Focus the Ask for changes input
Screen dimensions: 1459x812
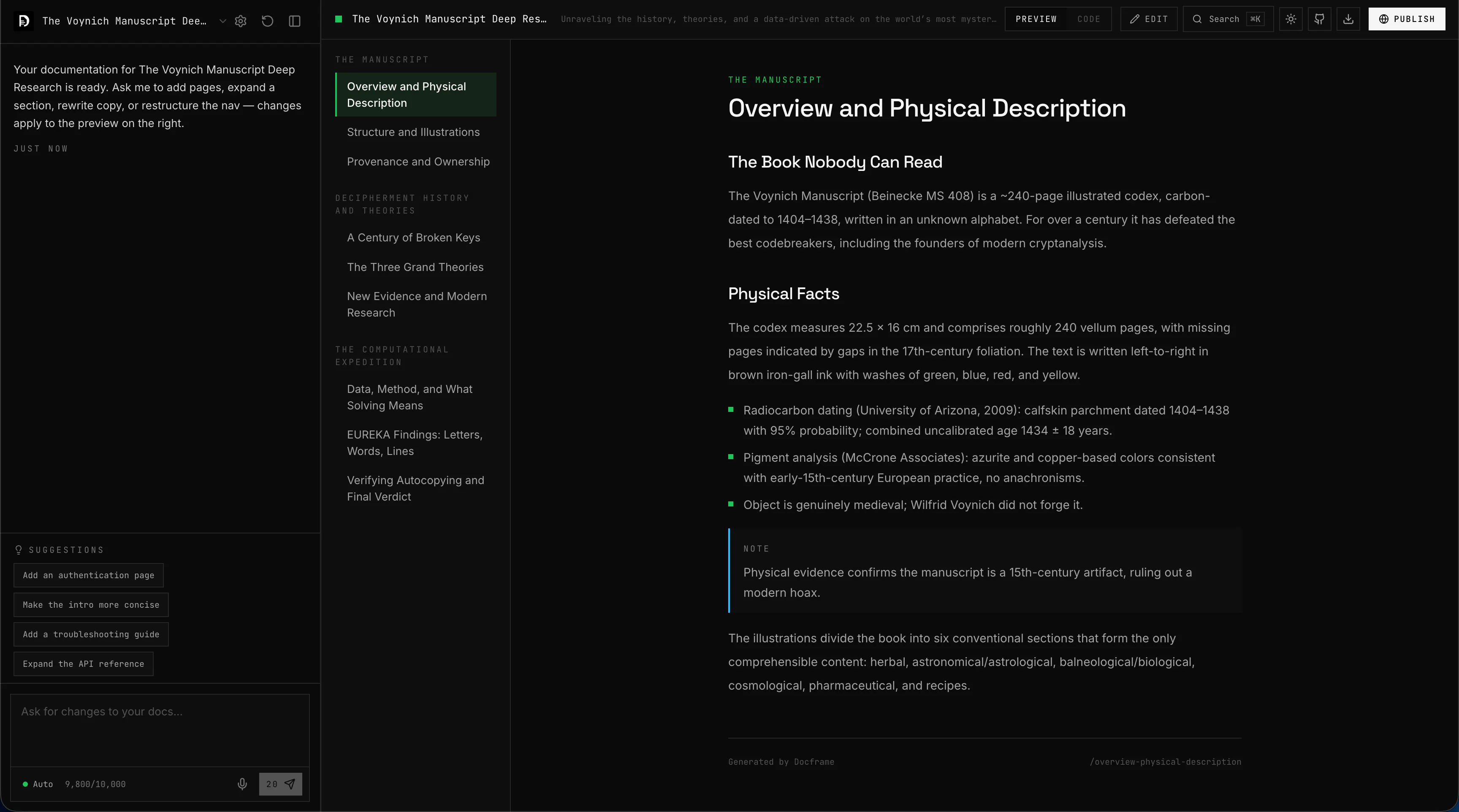[160, 731]
